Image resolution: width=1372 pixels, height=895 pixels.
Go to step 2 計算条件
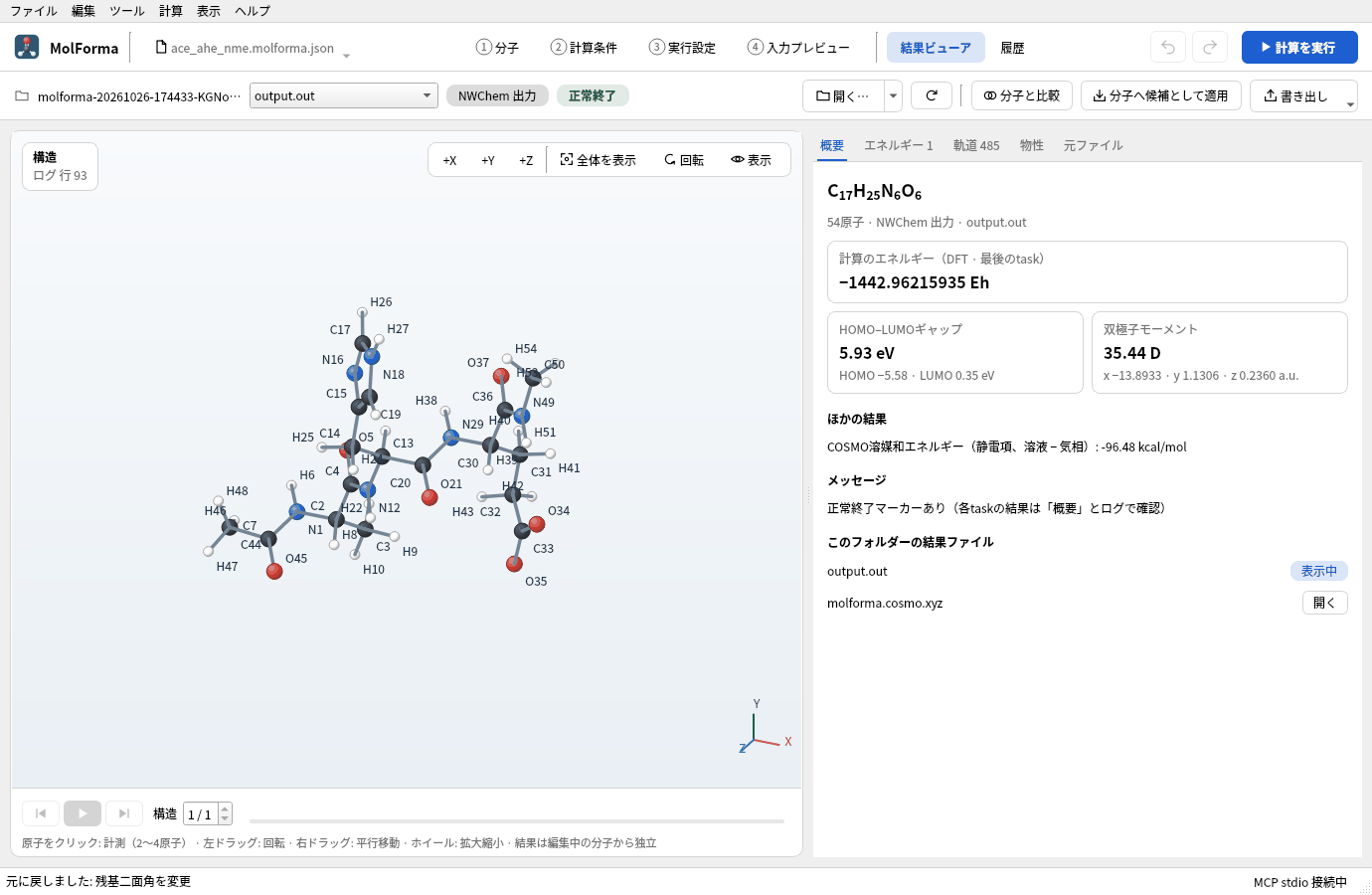(x=585, y=47)
